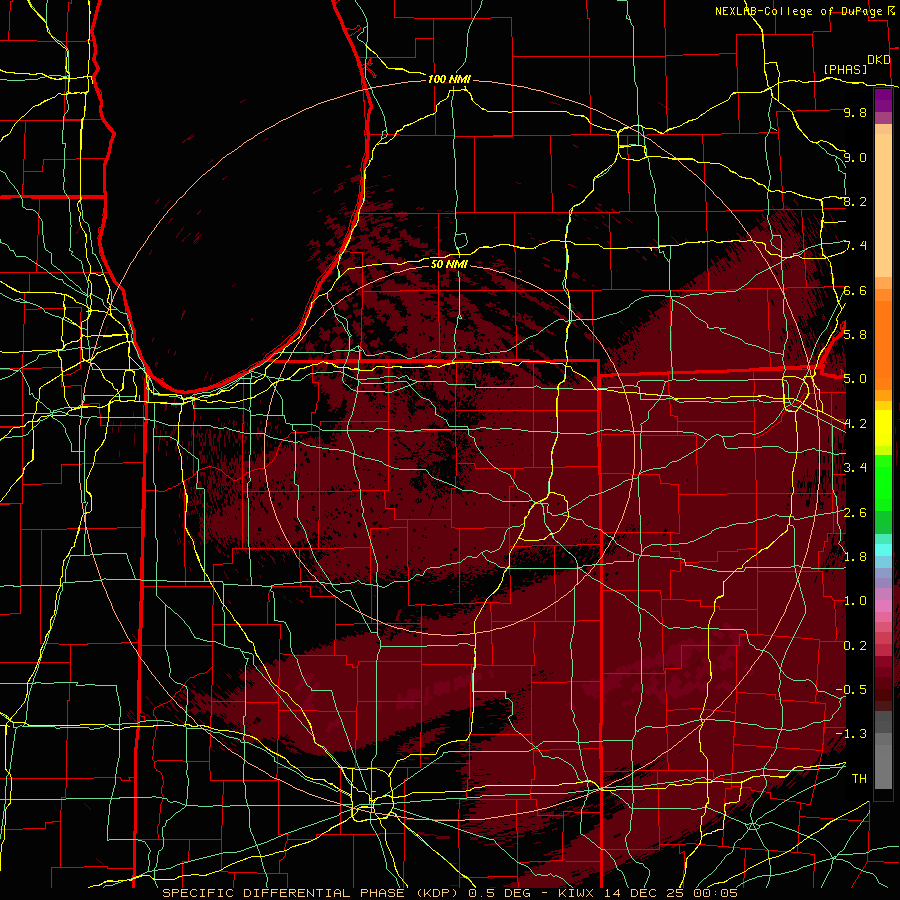Click the 5.0 value on the color scale

pos(855,379)
